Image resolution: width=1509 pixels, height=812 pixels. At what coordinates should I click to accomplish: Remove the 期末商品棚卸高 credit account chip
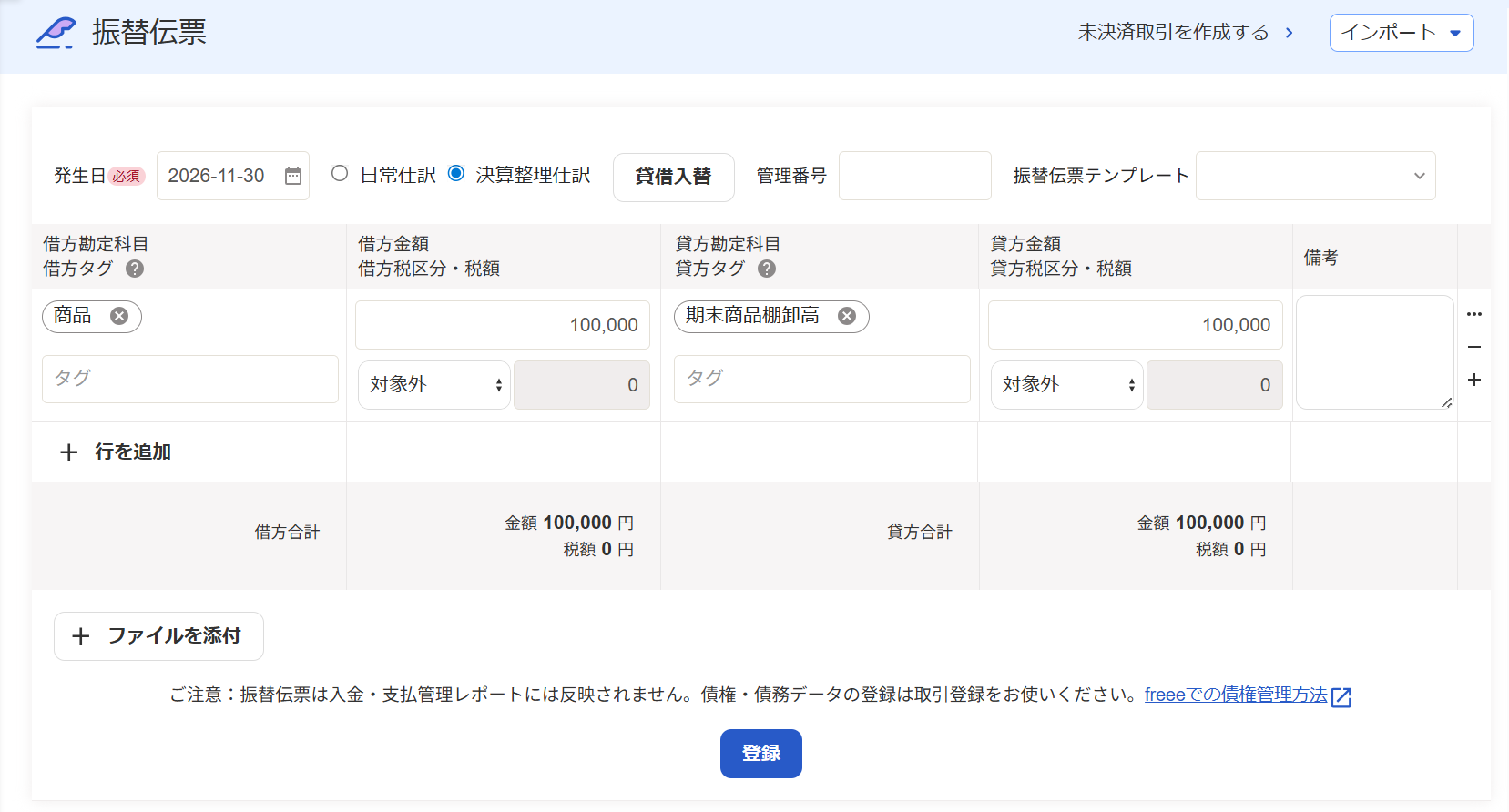click(x=847, y=316)
